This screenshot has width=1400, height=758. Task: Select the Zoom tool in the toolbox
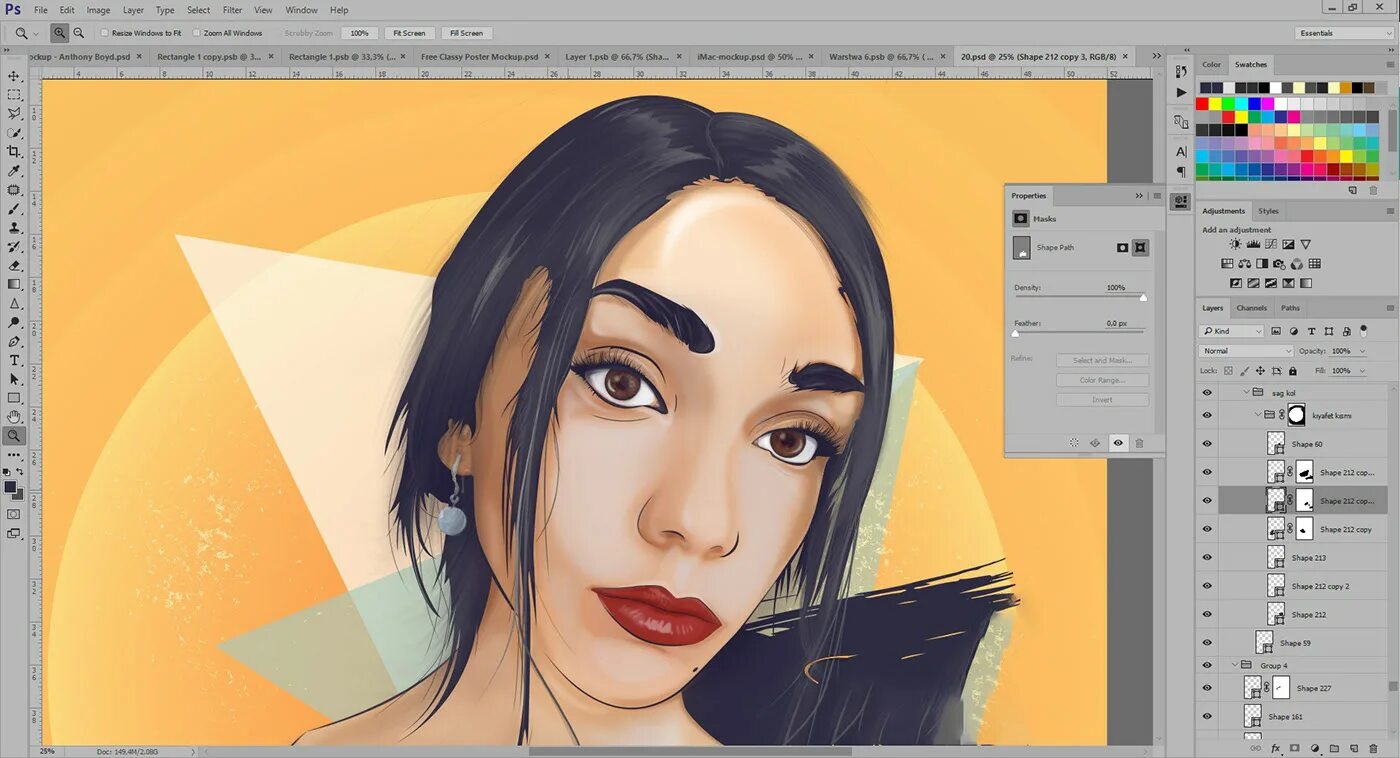(14, 435)
